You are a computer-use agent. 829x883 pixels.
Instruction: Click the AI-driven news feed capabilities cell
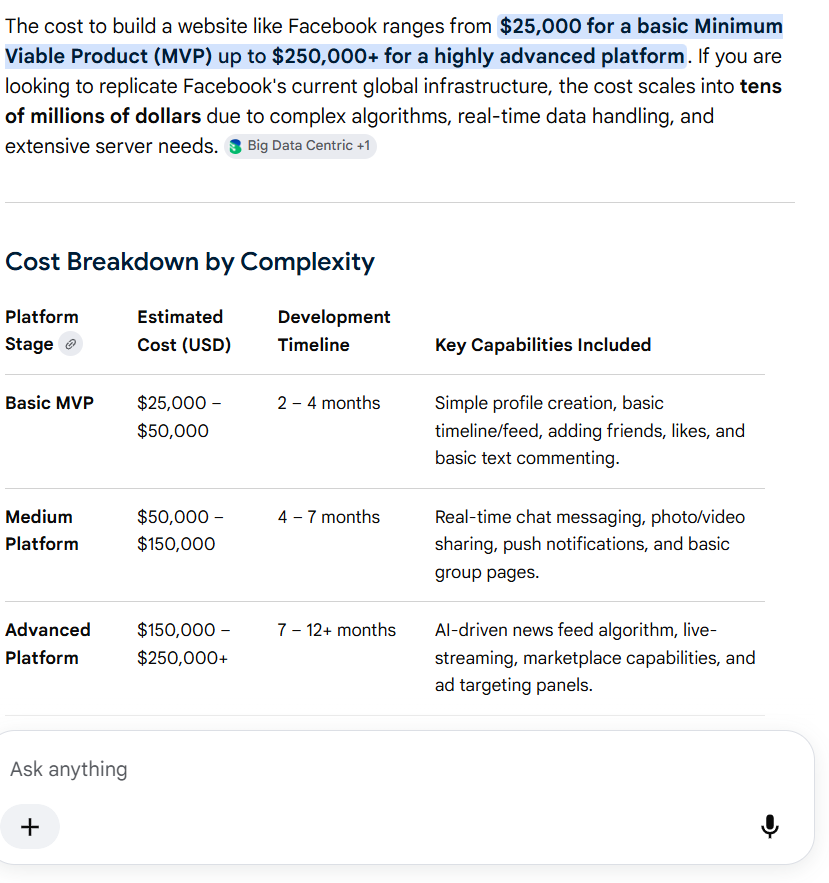595,657
